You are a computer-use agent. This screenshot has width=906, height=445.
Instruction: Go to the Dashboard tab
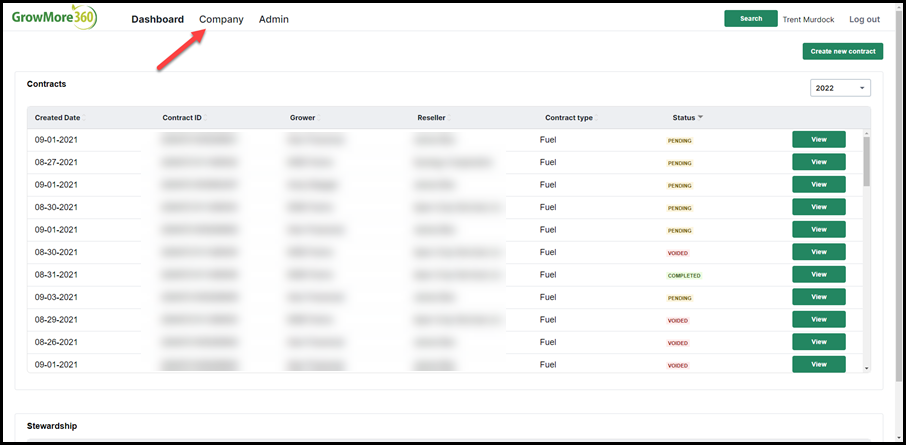[158, 19]
